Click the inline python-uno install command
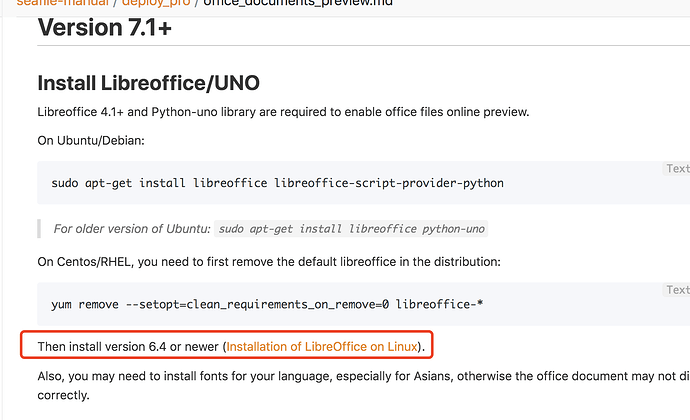 pos(351,229)
